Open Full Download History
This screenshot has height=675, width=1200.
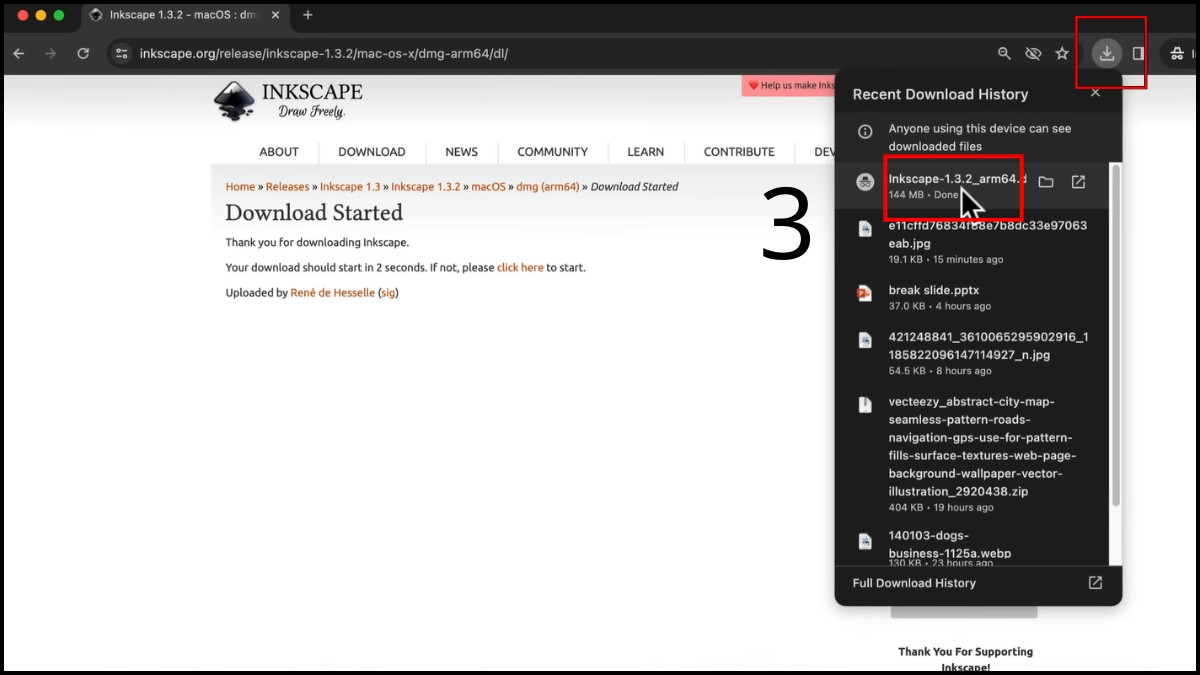pos(914,583)
